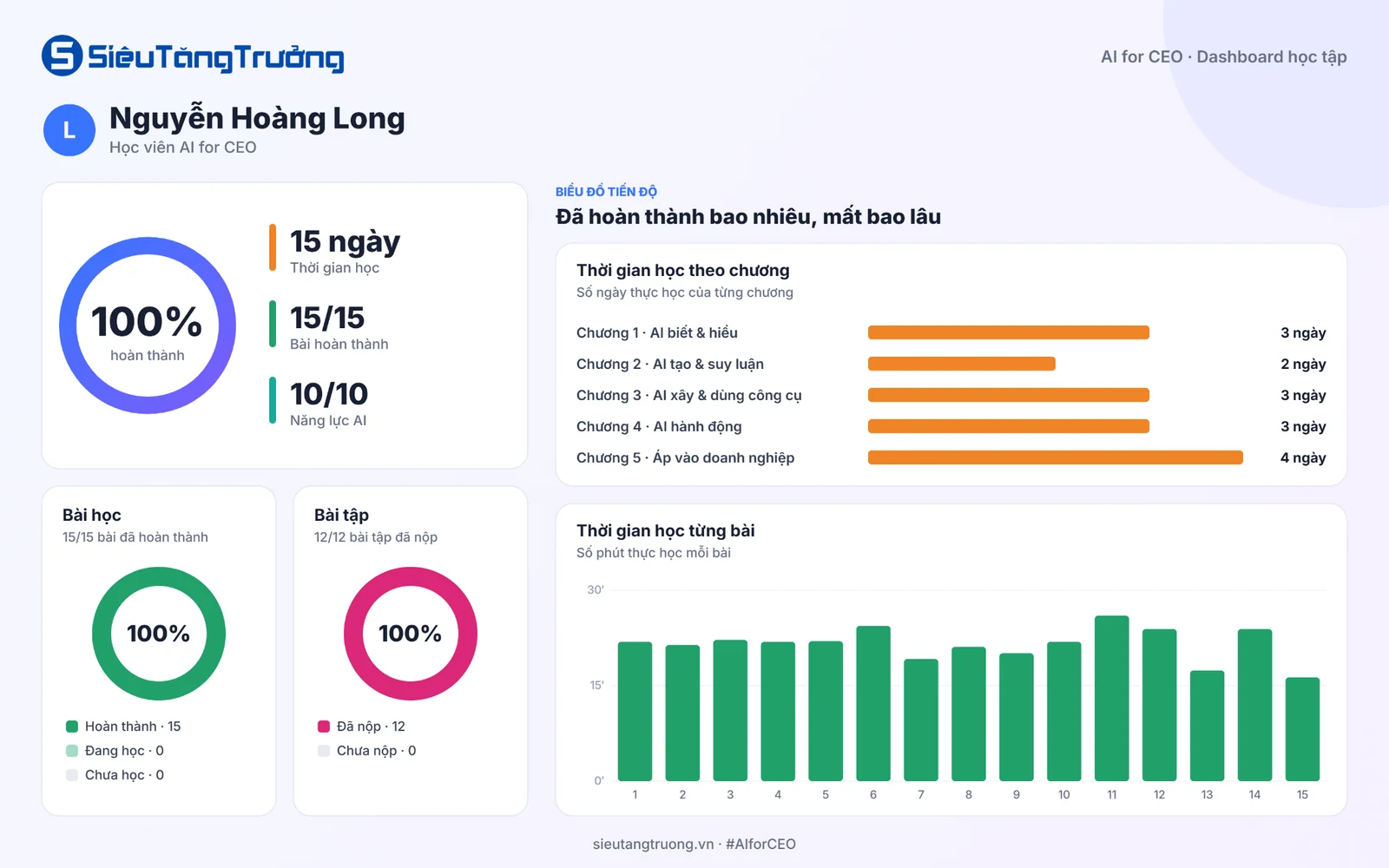Click the green bar for lesson 7
The width and height of the screenshot is (1389, 868).
pyautogui.click(x=921, y=720)
